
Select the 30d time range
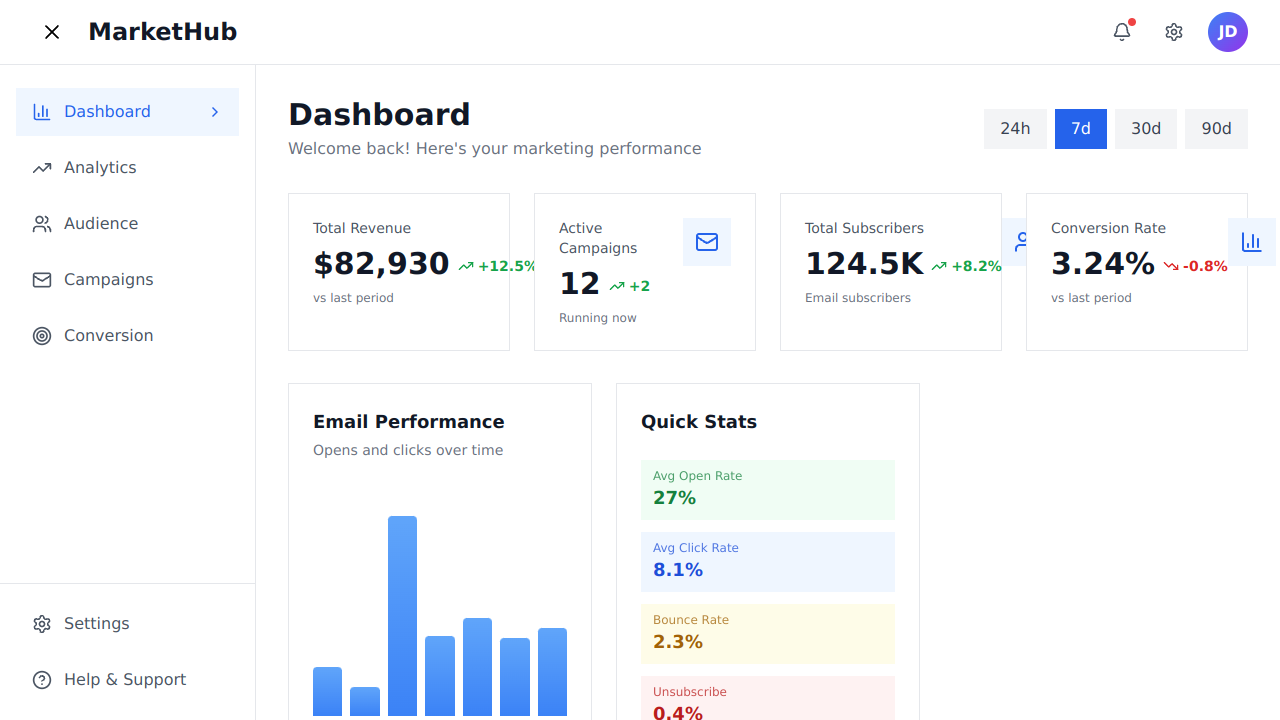(x=1146, y=129)
